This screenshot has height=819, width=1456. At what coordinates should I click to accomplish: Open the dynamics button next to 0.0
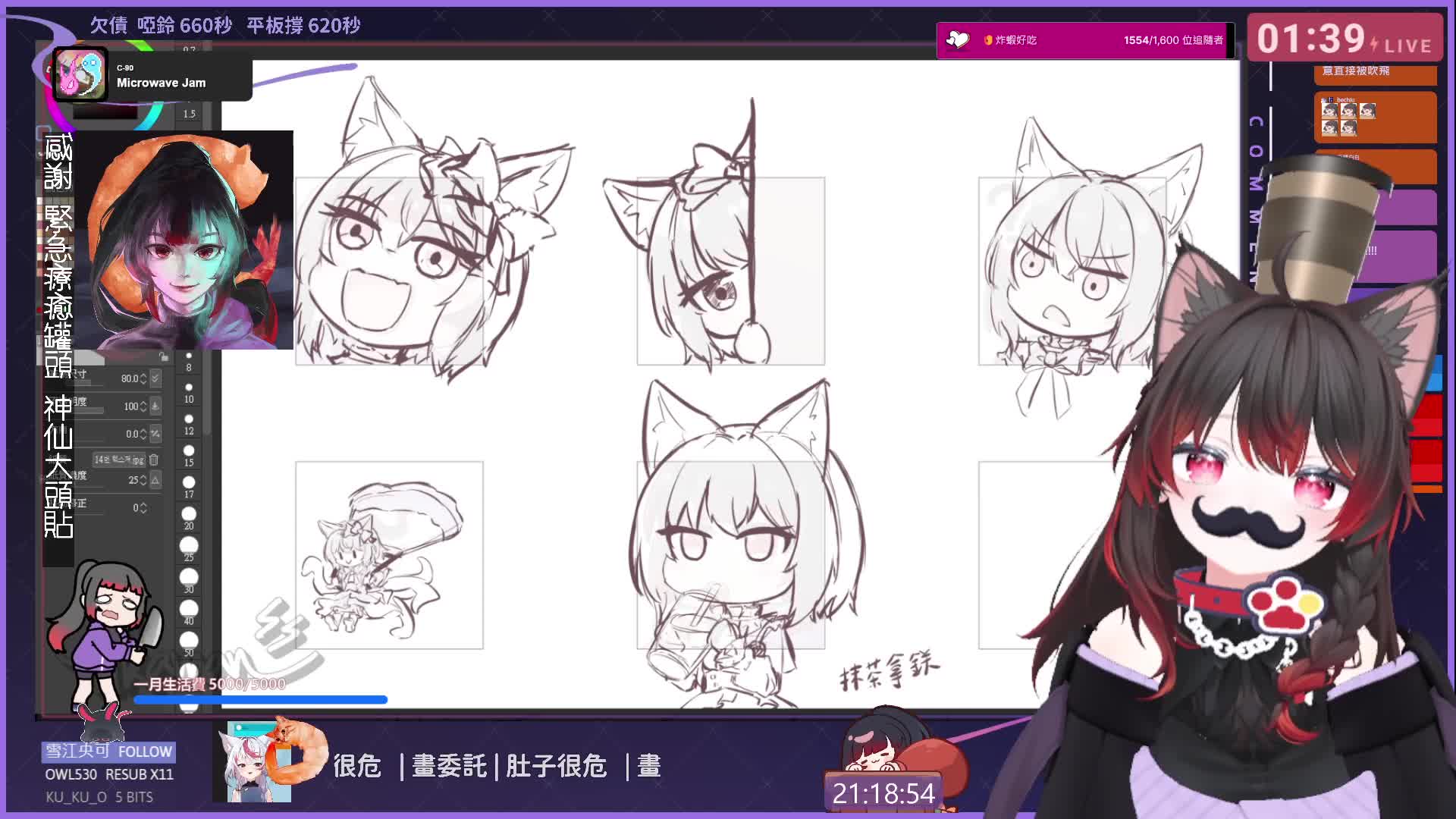tap(155, 434)
